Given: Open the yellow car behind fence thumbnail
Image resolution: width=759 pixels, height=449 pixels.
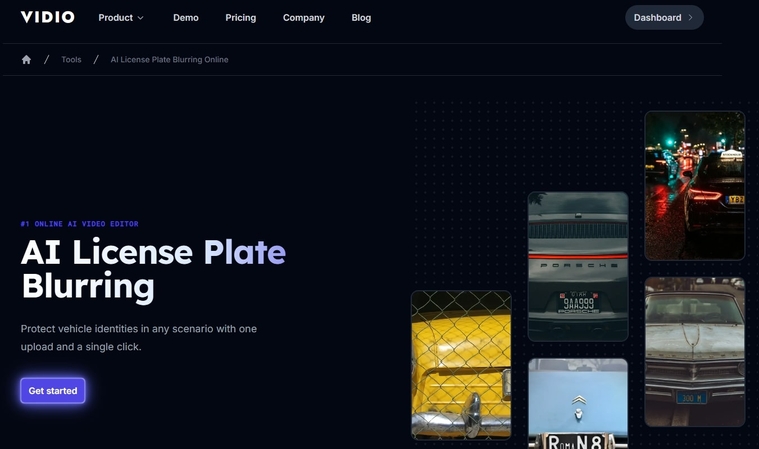Looking at the screenshot, I should point(461,365).
